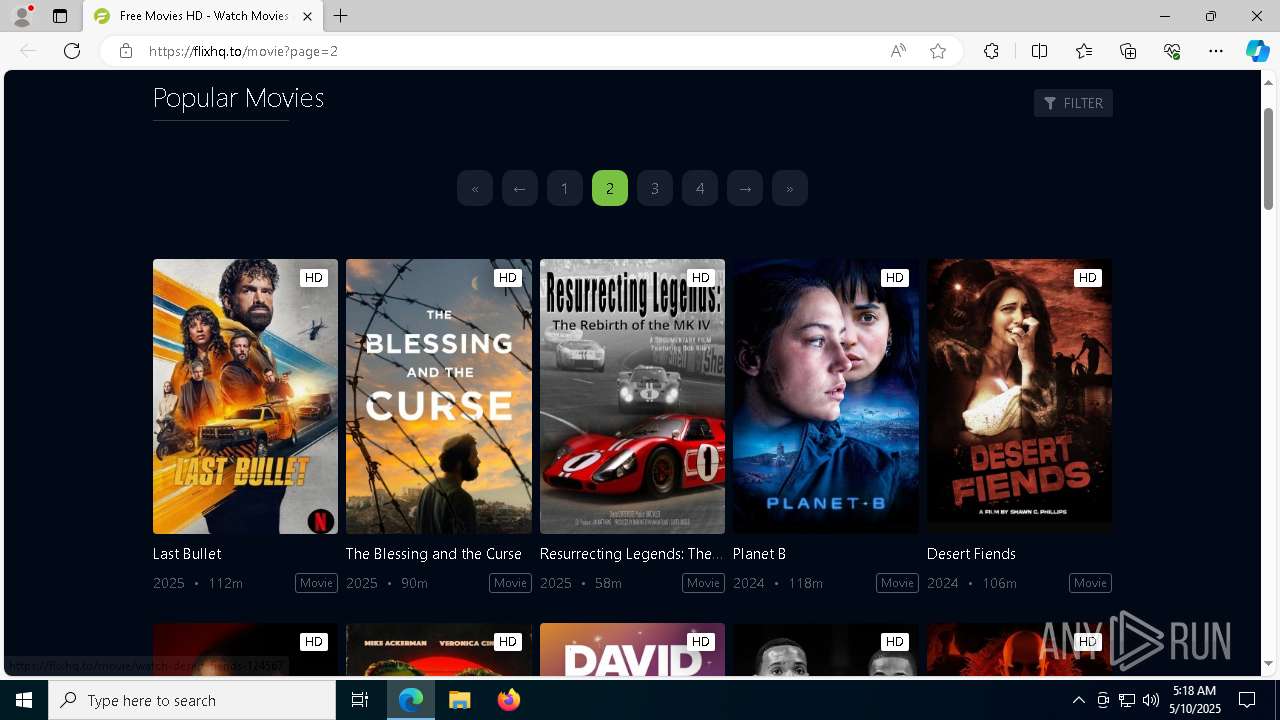Select pagination page 1
This screenshot has height=720, width=1280.
565,188
